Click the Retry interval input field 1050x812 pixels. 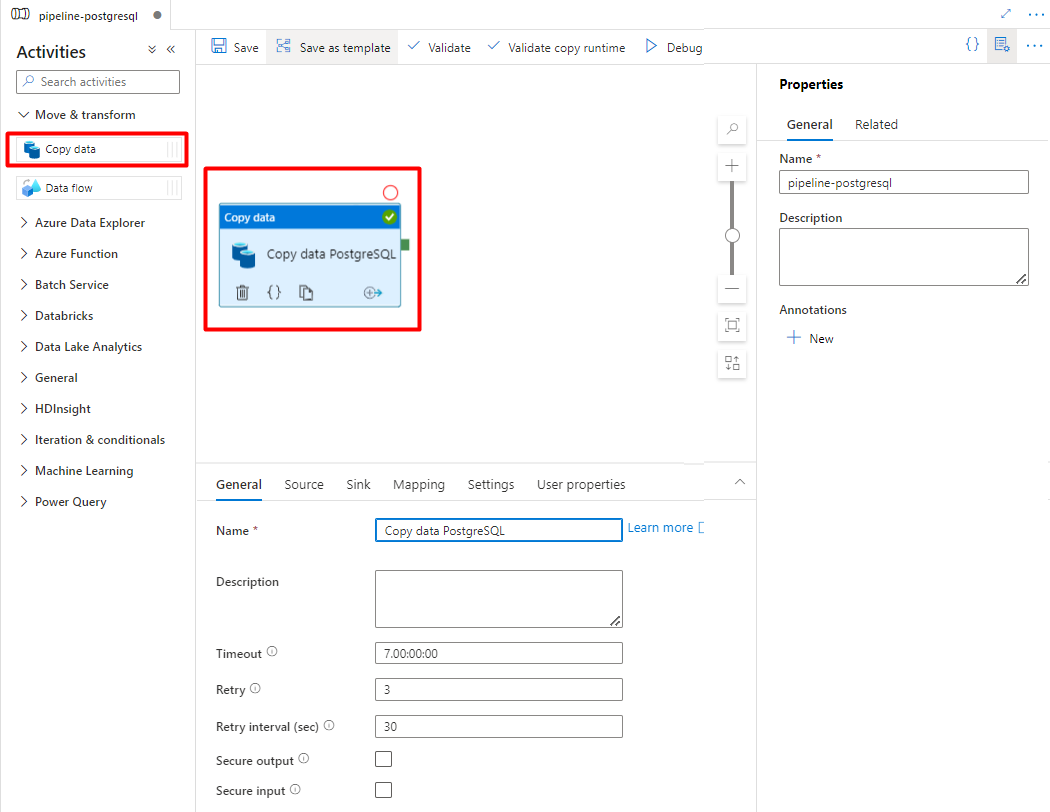click(498, 726)
